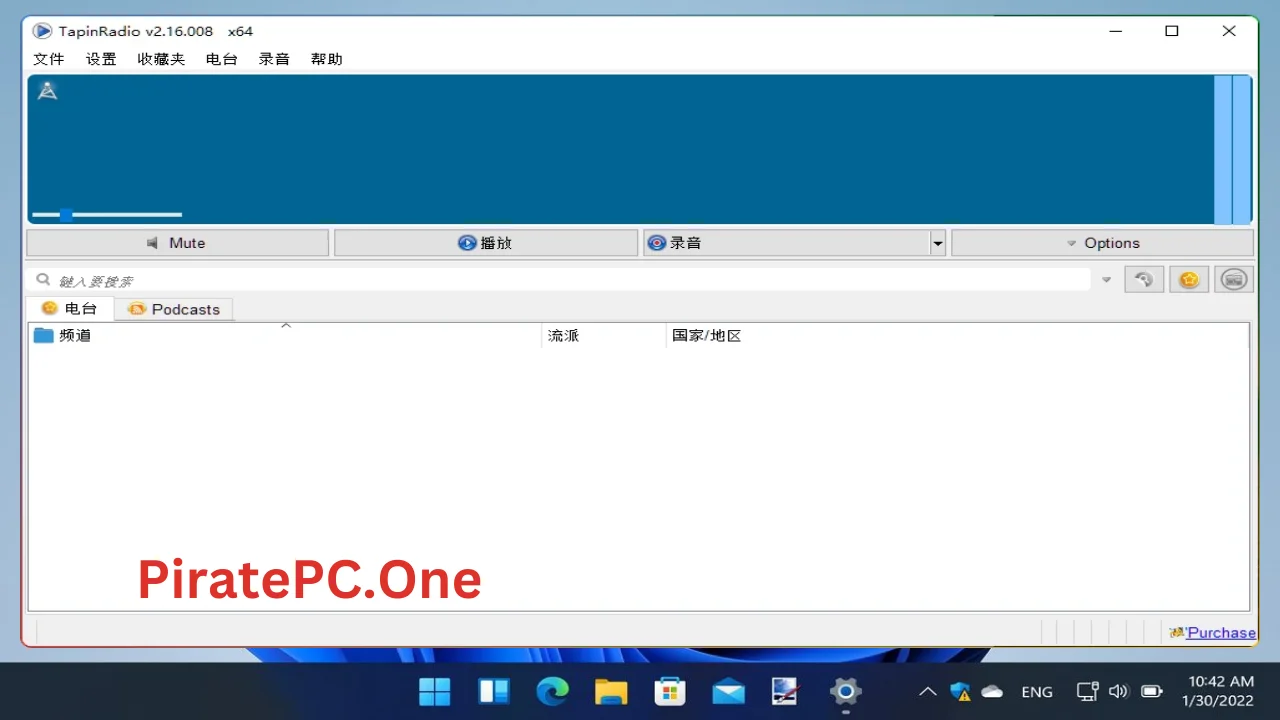Image resolution: width=1280 pixels, height=720 pixels.
Task: Click the 播放 play button
Action: [486, 243]
